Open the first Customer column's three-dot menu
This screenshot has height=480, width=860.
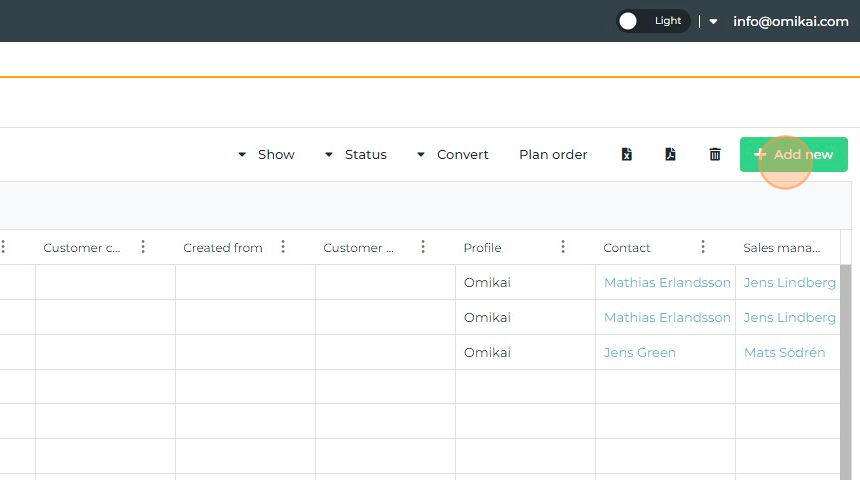tap(143, 247)
